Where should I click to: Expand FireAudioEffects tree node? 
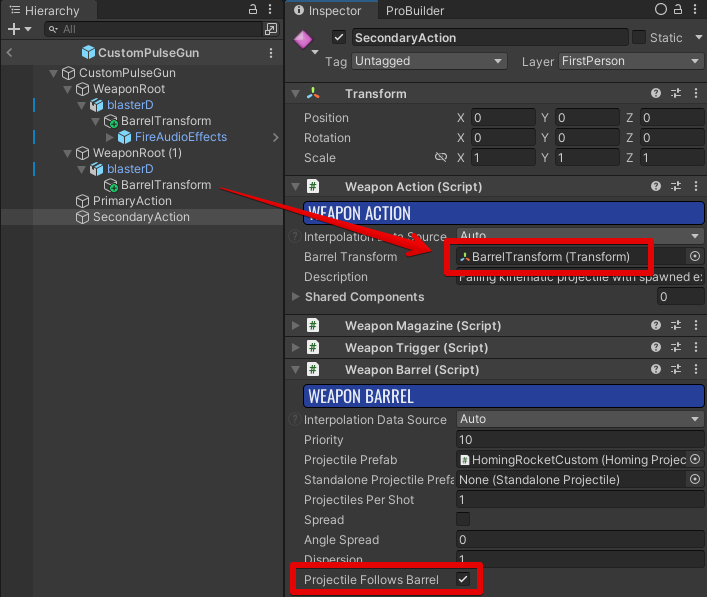click(110, 137)
